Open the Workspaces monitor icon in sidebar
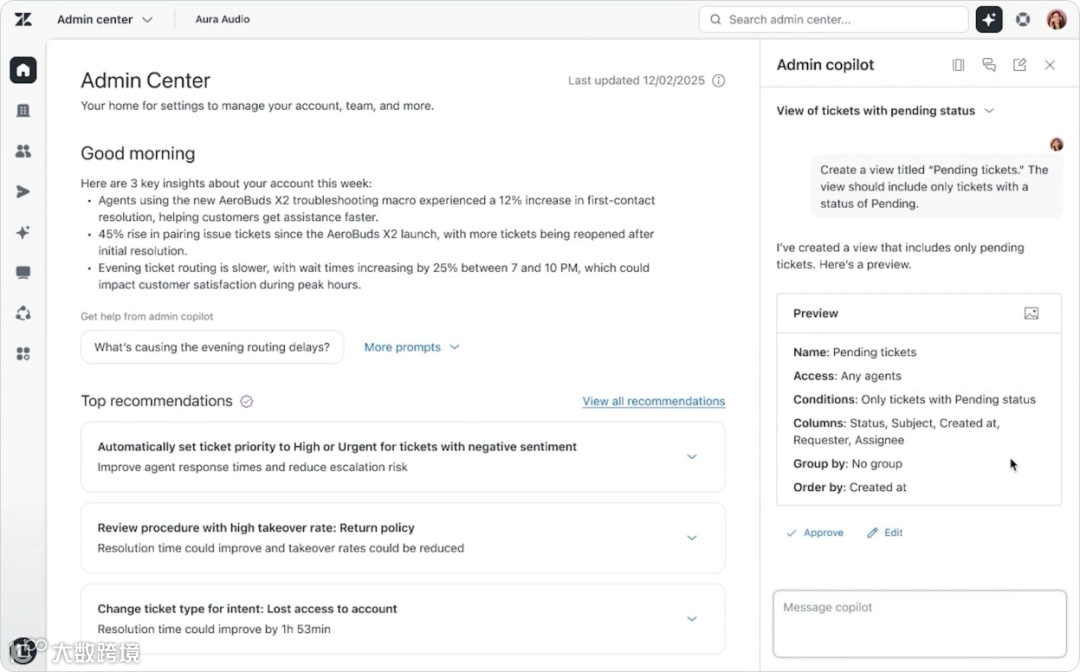Viewport: 1080px width, 672px height. (x=23, y=273)
